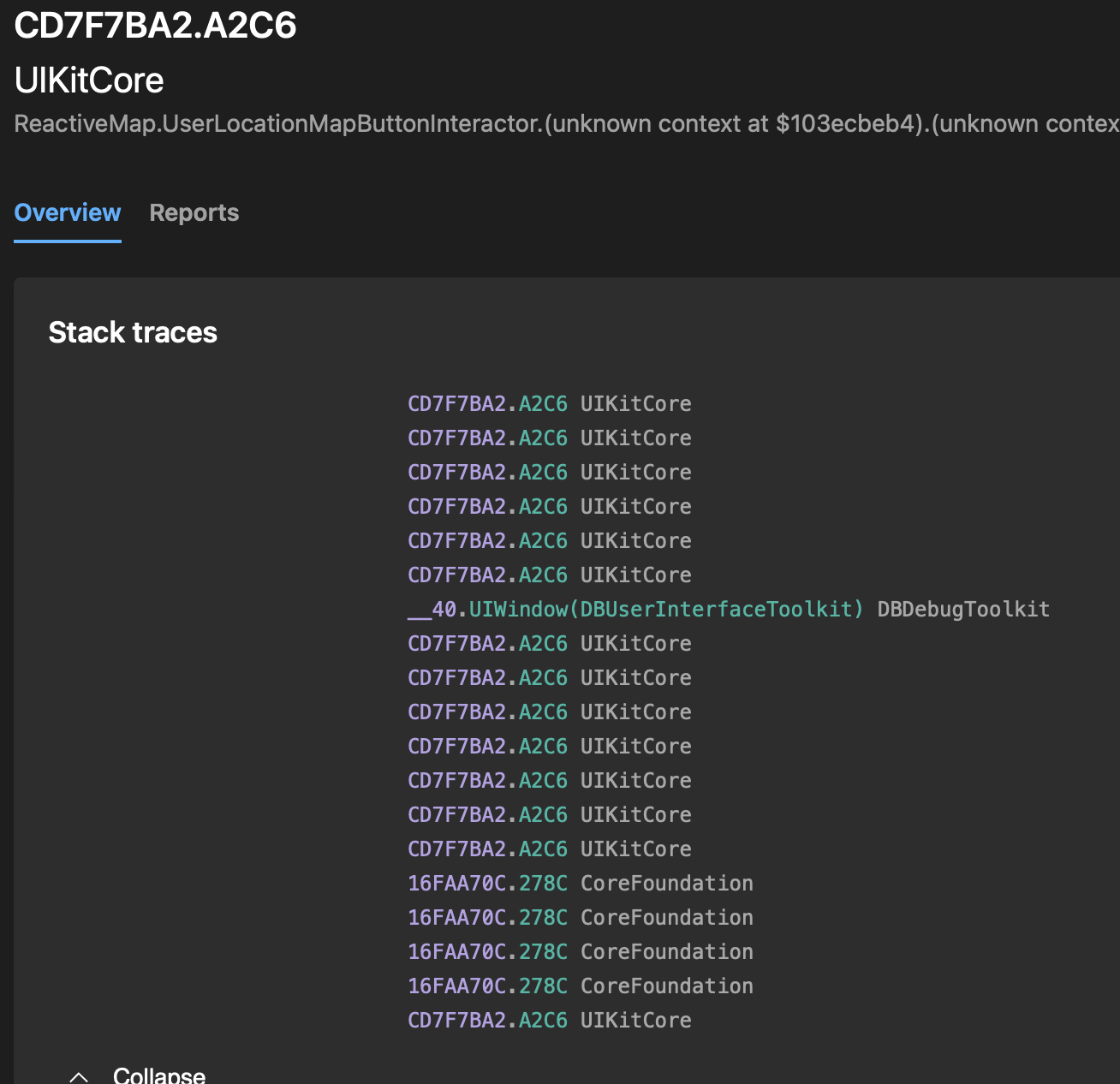The image size is (1120, 1084).
Task: Select the A2C6 address suffix in first frame
Action: click(543, 403)
